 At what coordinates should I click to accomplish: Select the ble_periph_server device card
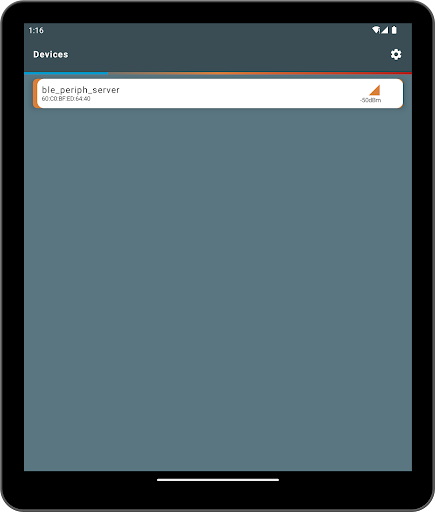pyautogui.click(x=218, y=93)
